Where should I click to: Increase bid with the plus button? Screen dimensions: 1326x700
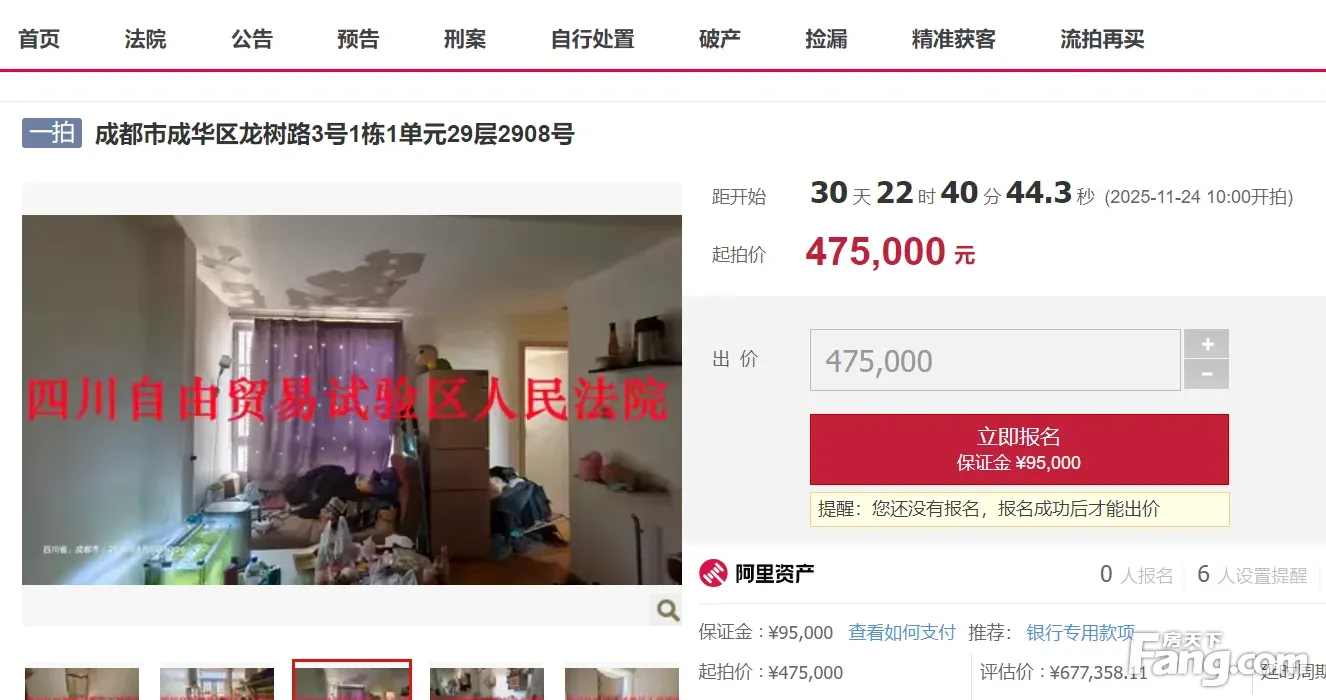tap(1207, 344)
